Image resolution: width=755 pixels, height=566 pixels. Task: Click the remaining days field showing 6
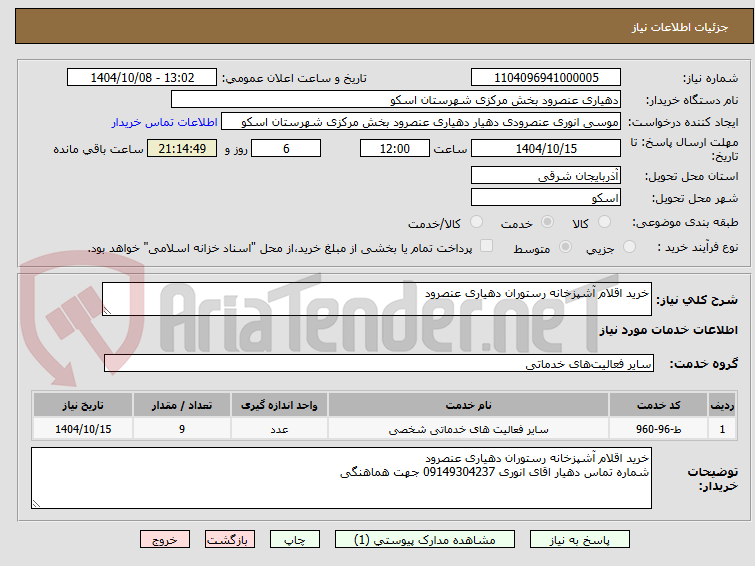(x=286, y=148)
